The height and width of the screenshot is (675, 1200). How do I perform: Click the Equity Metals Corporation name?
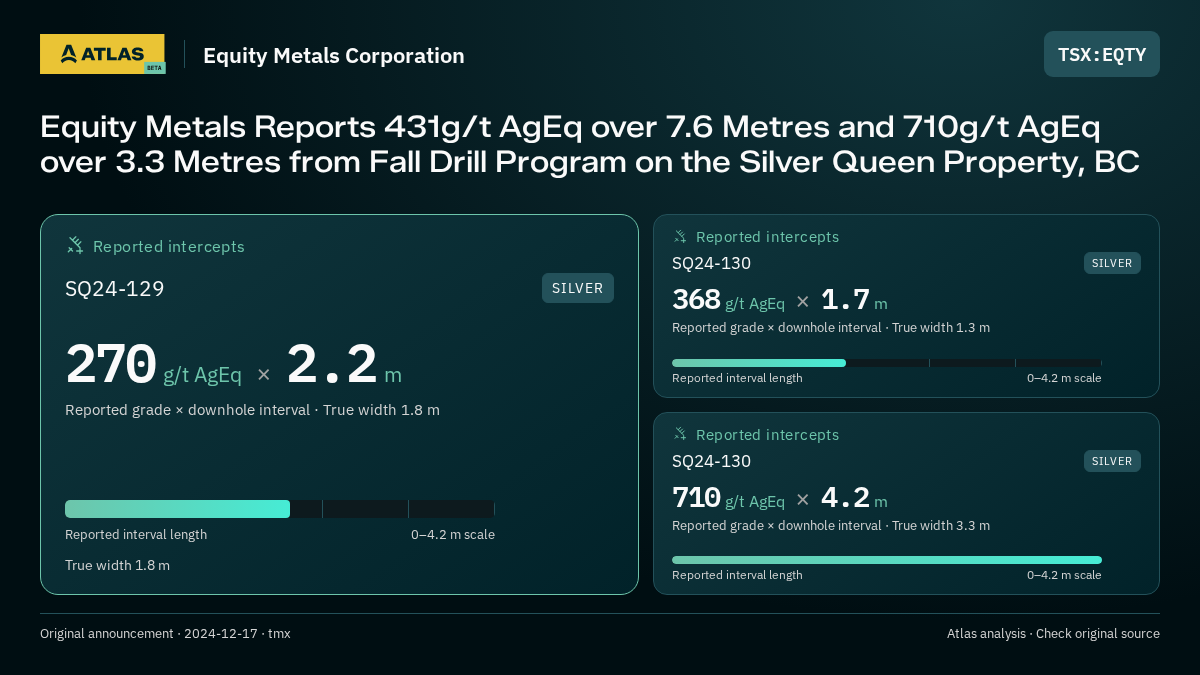click(x=334, y=56)
